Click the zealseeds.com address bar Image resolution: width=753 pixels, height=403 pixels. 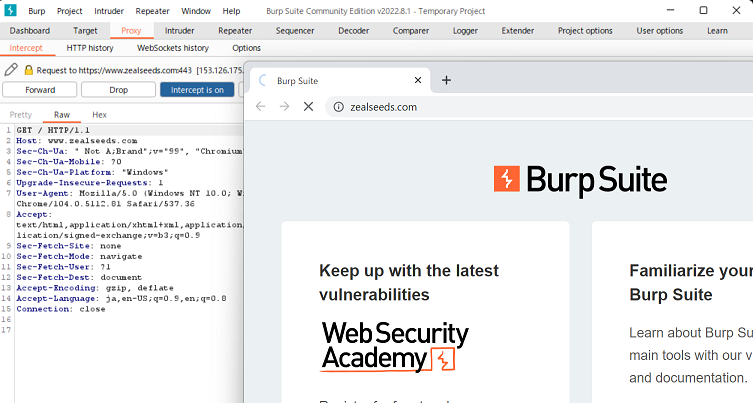click(538, 107)
